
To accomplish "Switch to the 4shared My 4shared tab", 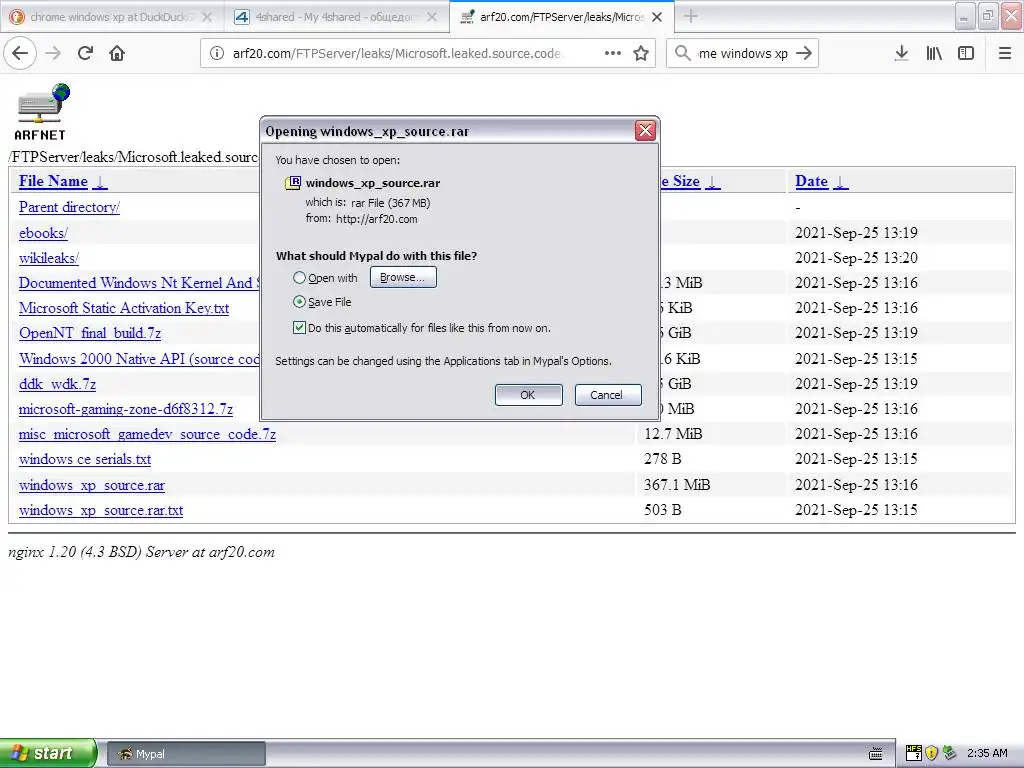I will click(337, 17).
